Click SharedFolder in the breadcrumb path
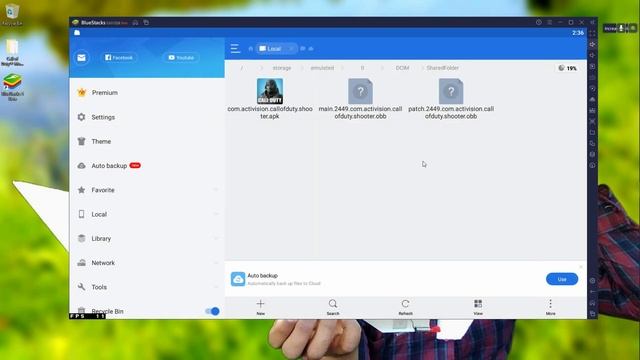Screen dimensions: 640x360 [442, 68]
